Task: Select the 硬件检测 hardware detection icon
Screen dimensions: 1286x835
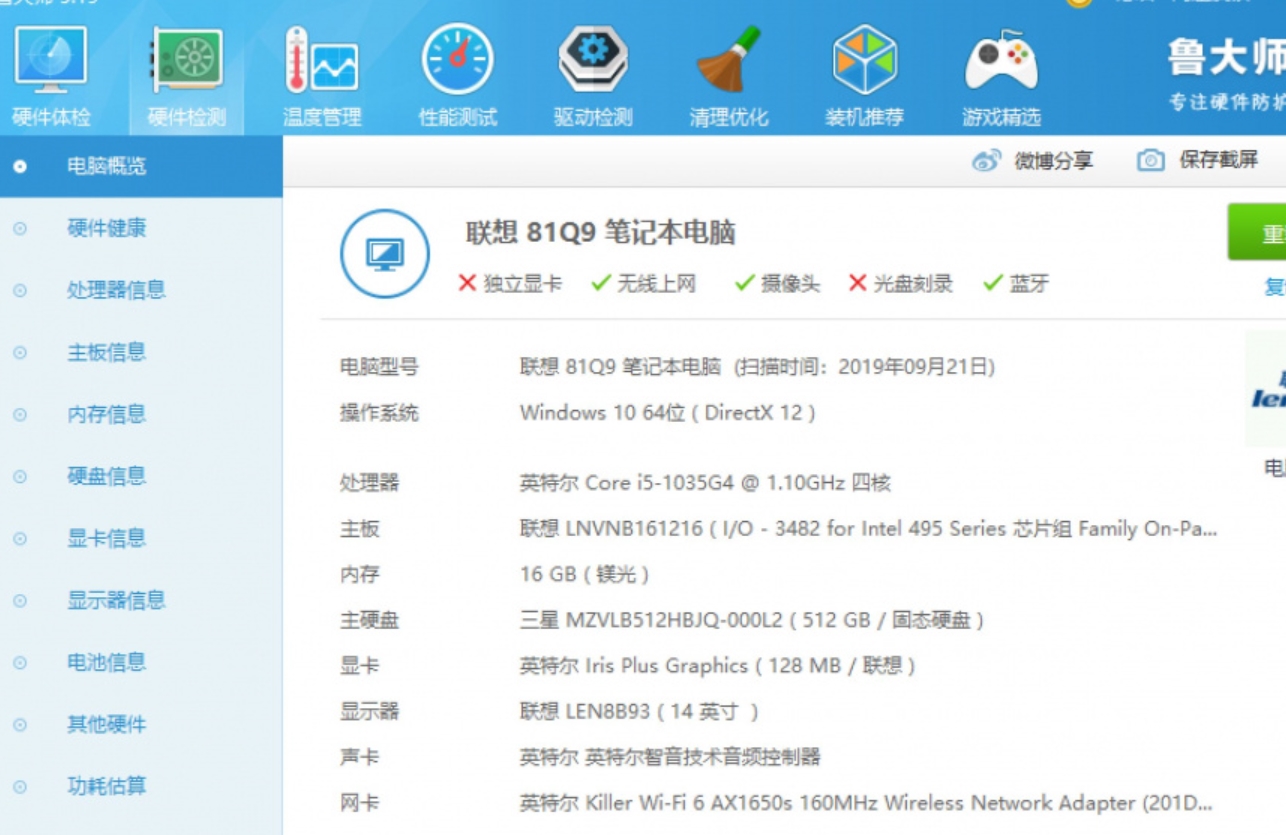Action: pos(186,75)
